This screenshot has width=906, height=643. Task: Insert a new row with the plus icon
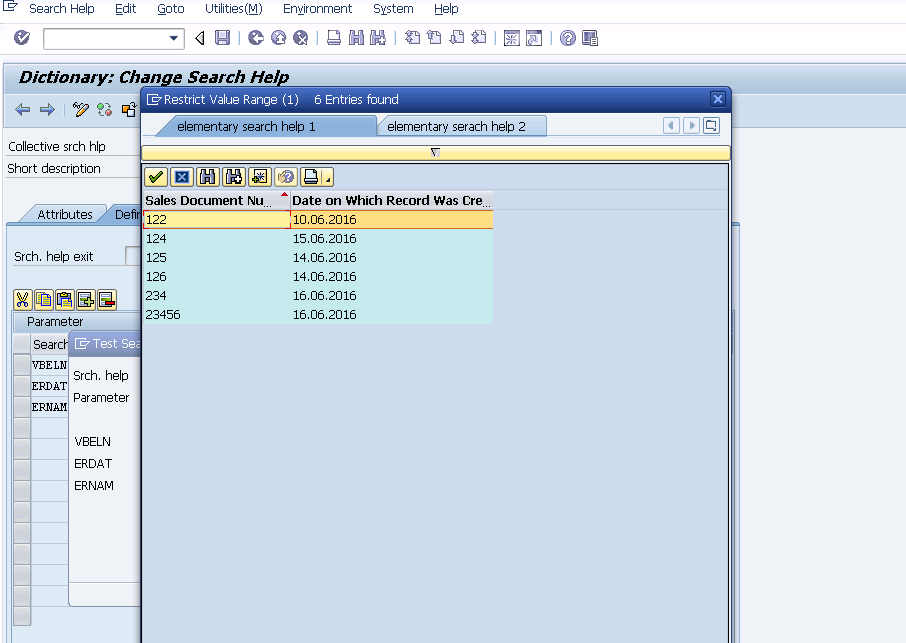(85, 300)
